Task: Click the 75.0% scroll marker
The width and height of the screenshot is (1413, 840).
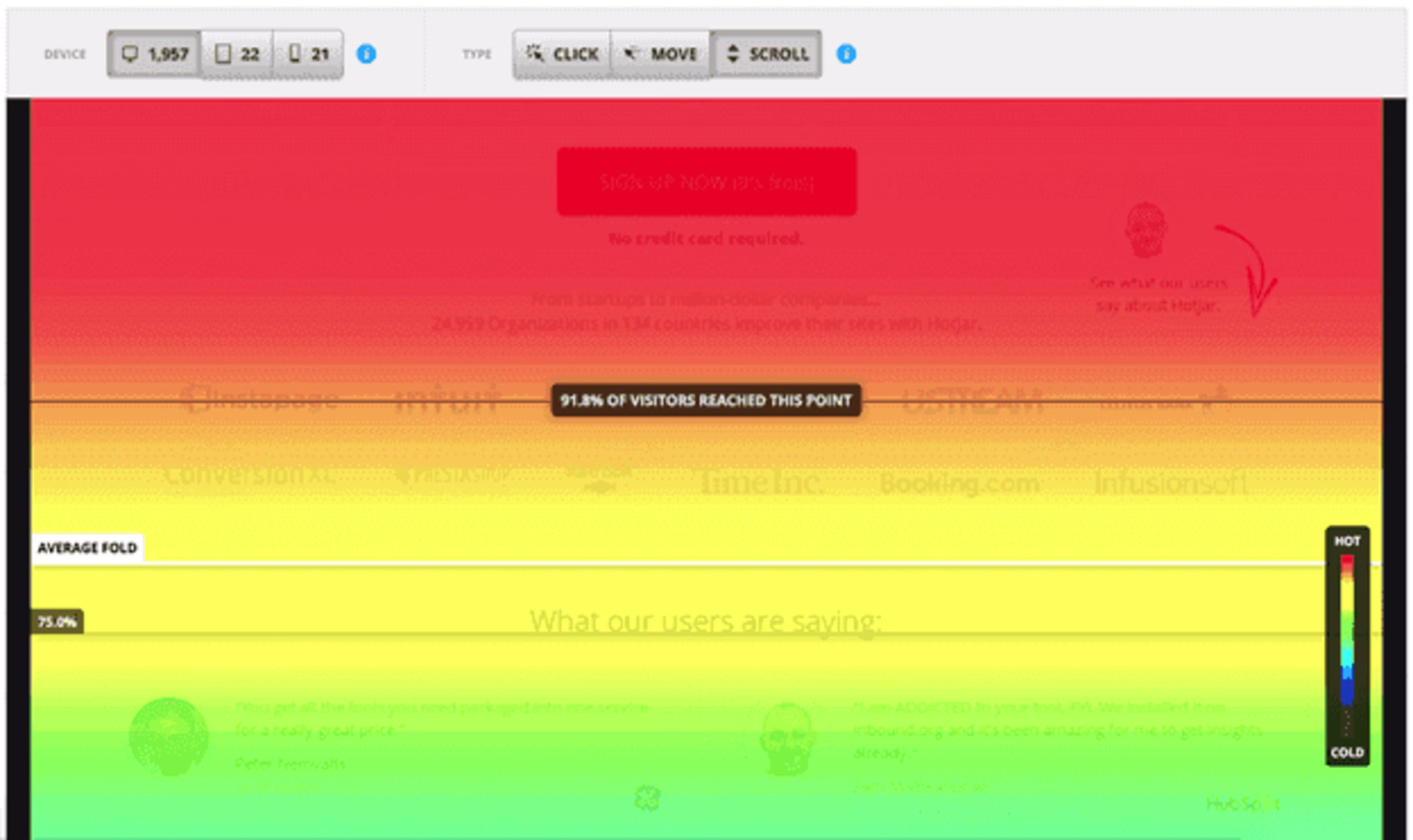Action: pyautogui.click(x=57, y=622)
